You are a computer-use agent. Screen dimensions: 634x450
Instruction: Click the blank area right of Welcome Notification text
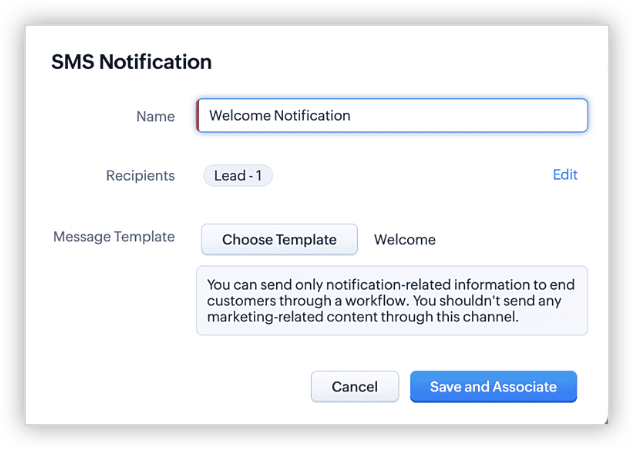470,116
